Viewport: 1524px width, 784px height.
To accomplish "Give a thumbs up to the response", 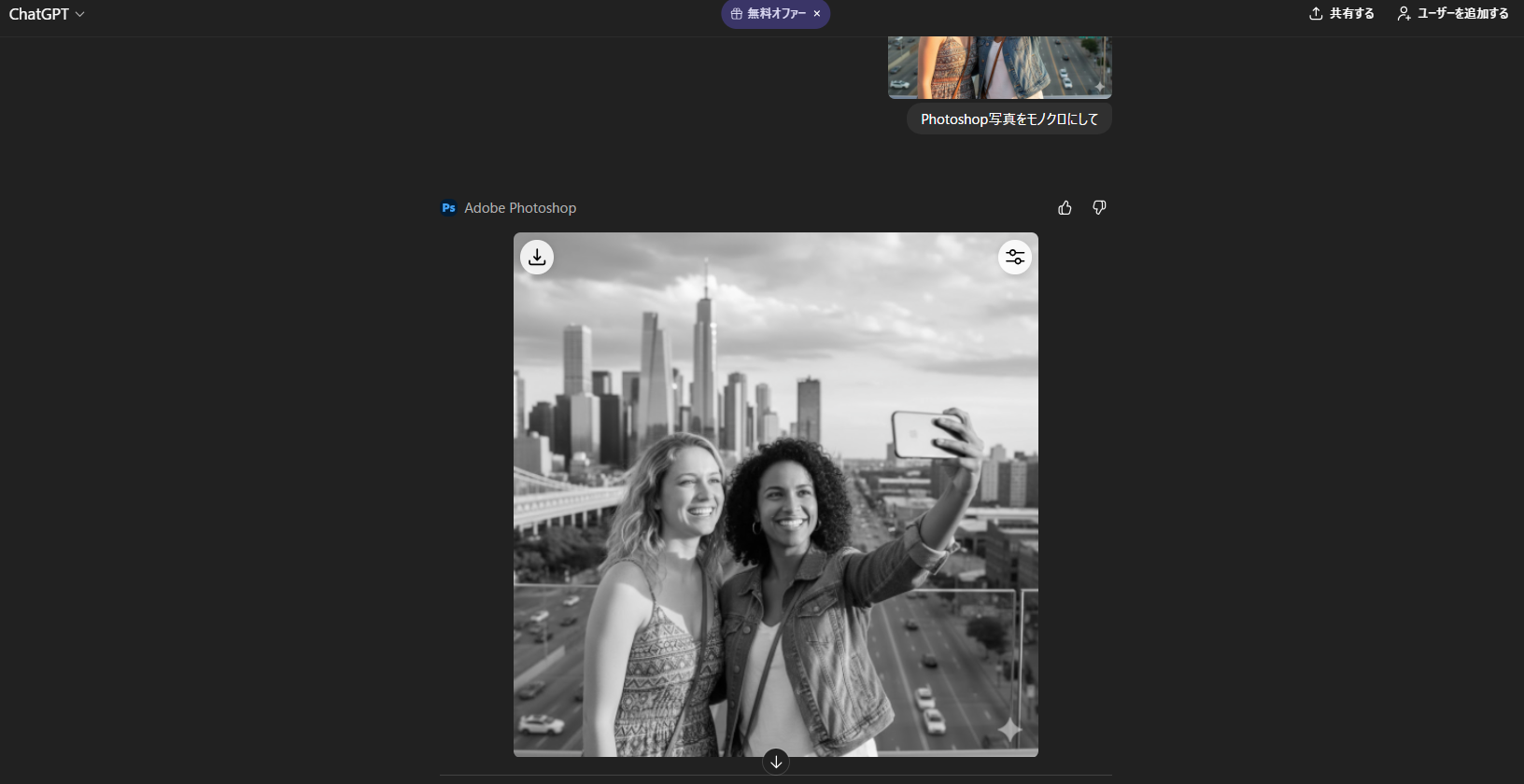I will (x=1065, y=208).
